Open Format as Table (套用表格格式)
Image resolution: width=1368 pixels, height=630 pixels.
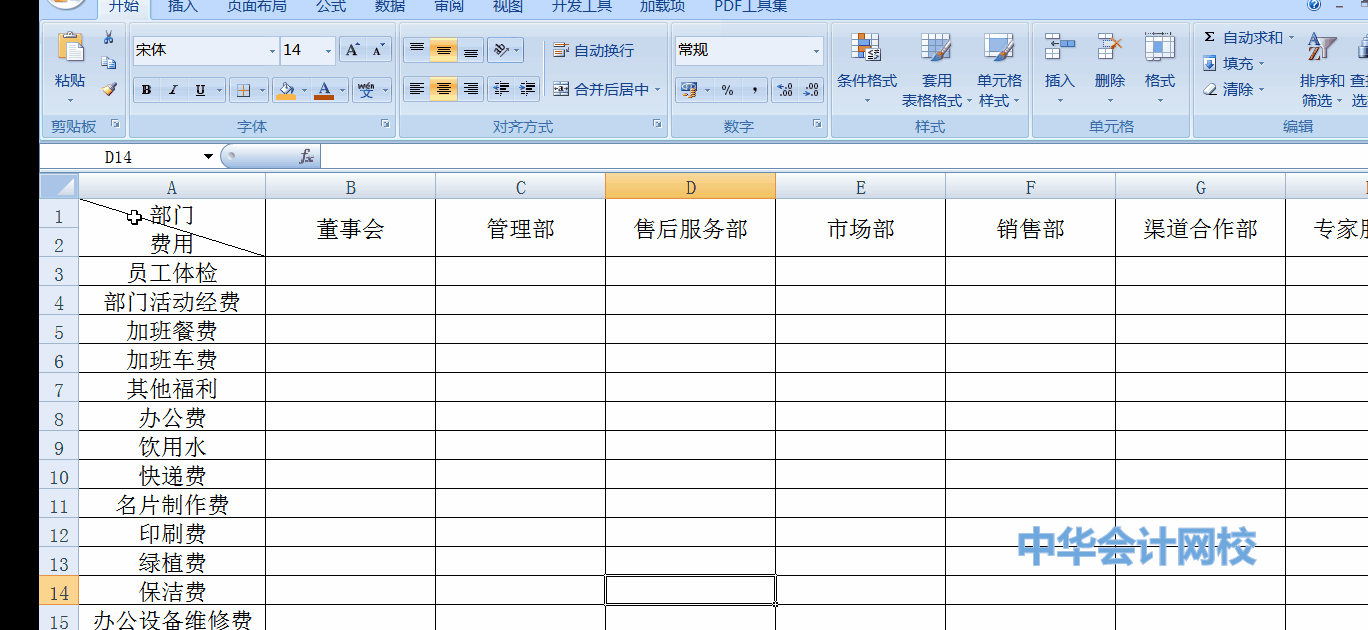click(x=936, y=69)
